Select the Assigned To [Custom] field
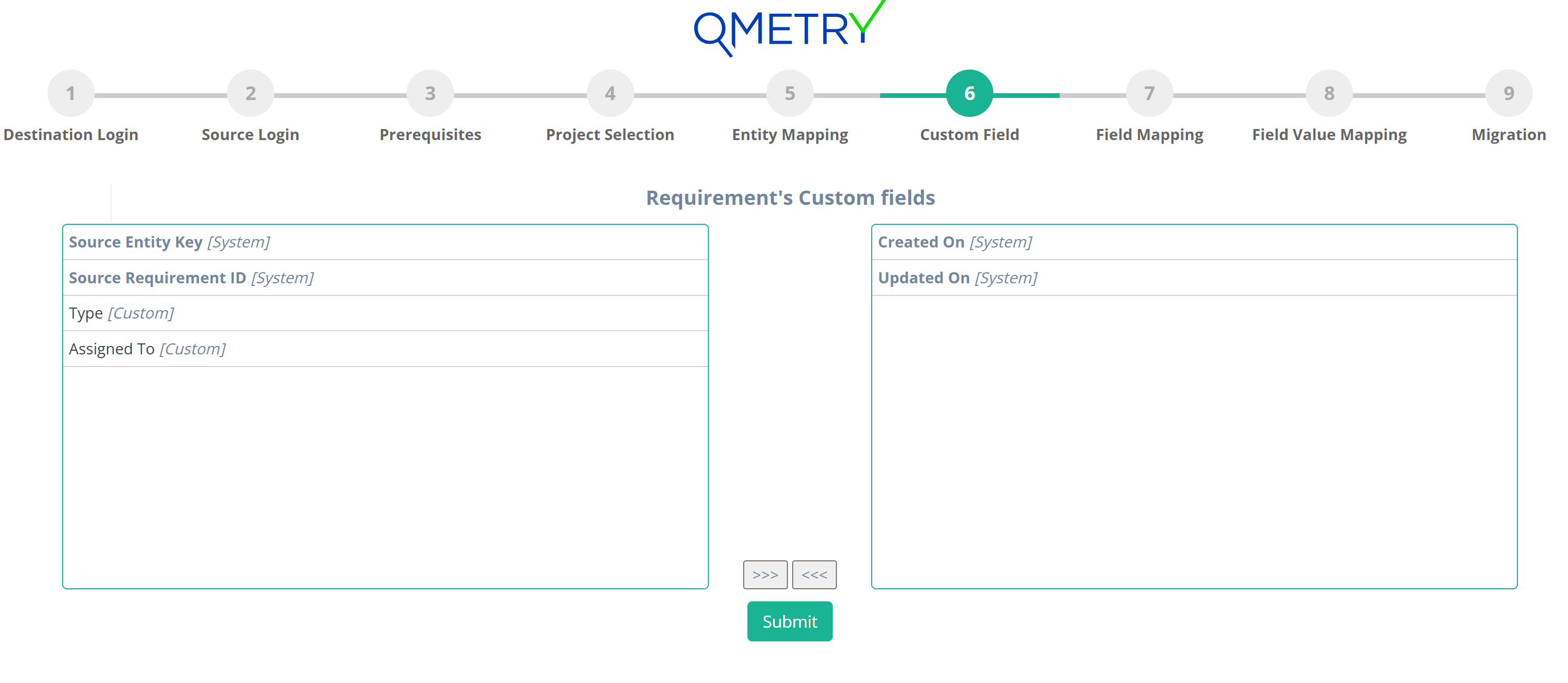 [x=386, y=350]
